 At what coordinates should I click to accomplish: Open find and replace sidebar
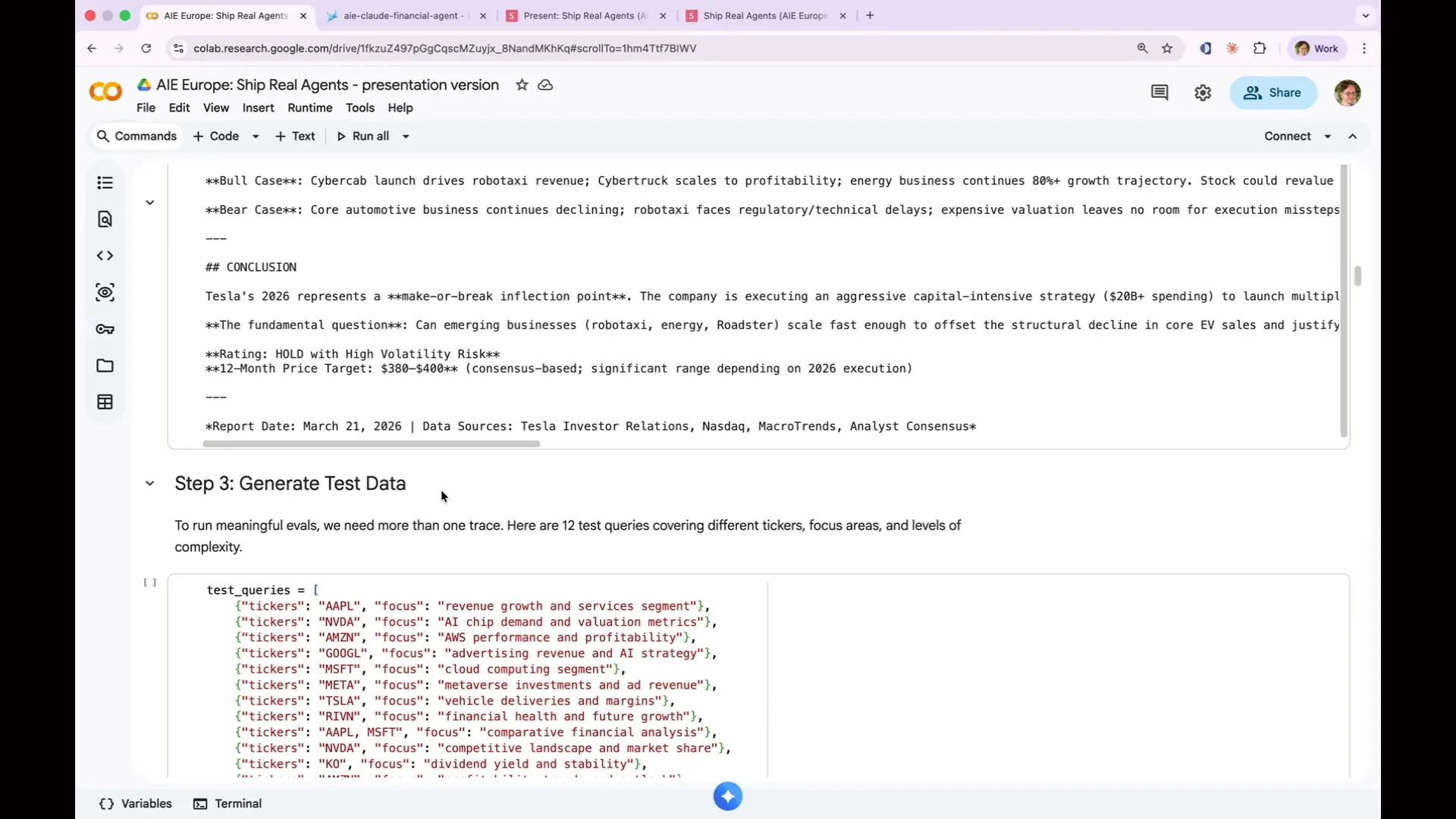(x=105, y=219)
